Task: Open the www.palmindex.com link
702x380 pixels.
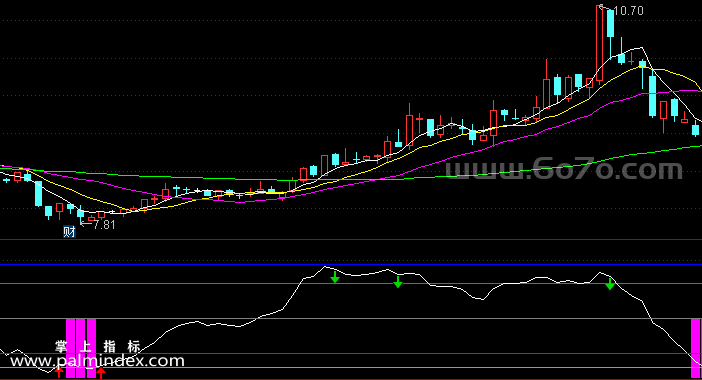Action: tap(97, 361)
